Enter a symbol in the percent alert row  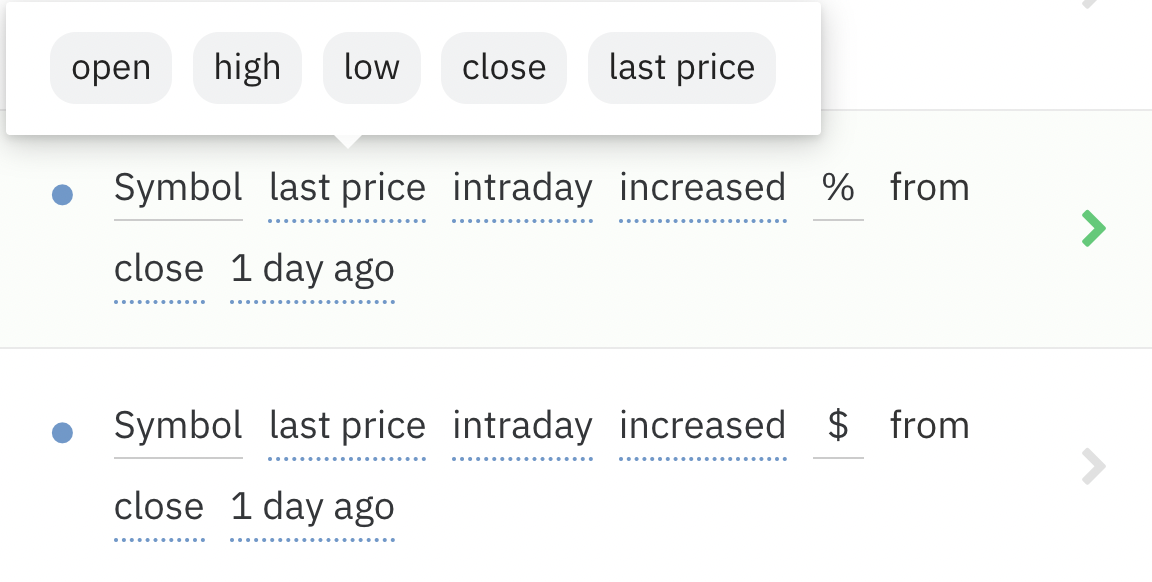coord(178,188)
